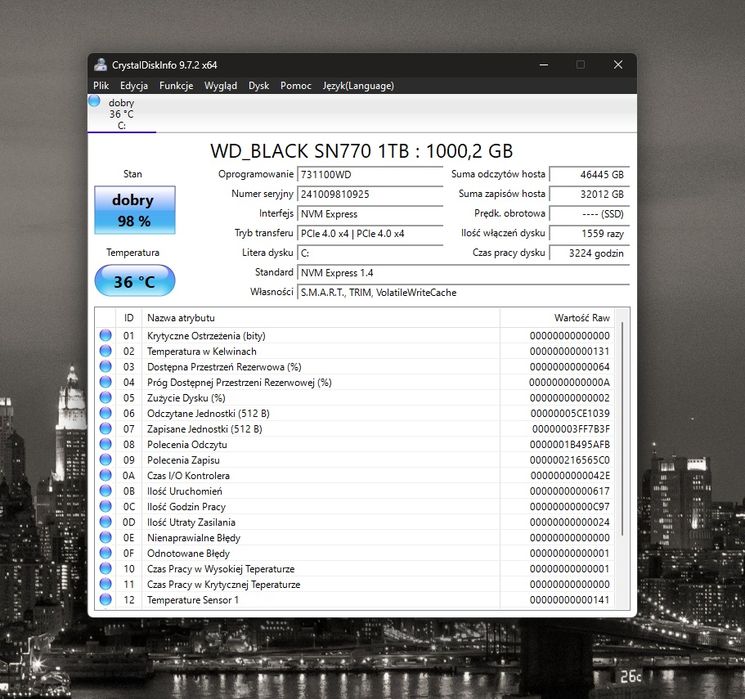
Task: Click the status orb for Ilość Godzin Pracy
Action: (x=105, y=506)
